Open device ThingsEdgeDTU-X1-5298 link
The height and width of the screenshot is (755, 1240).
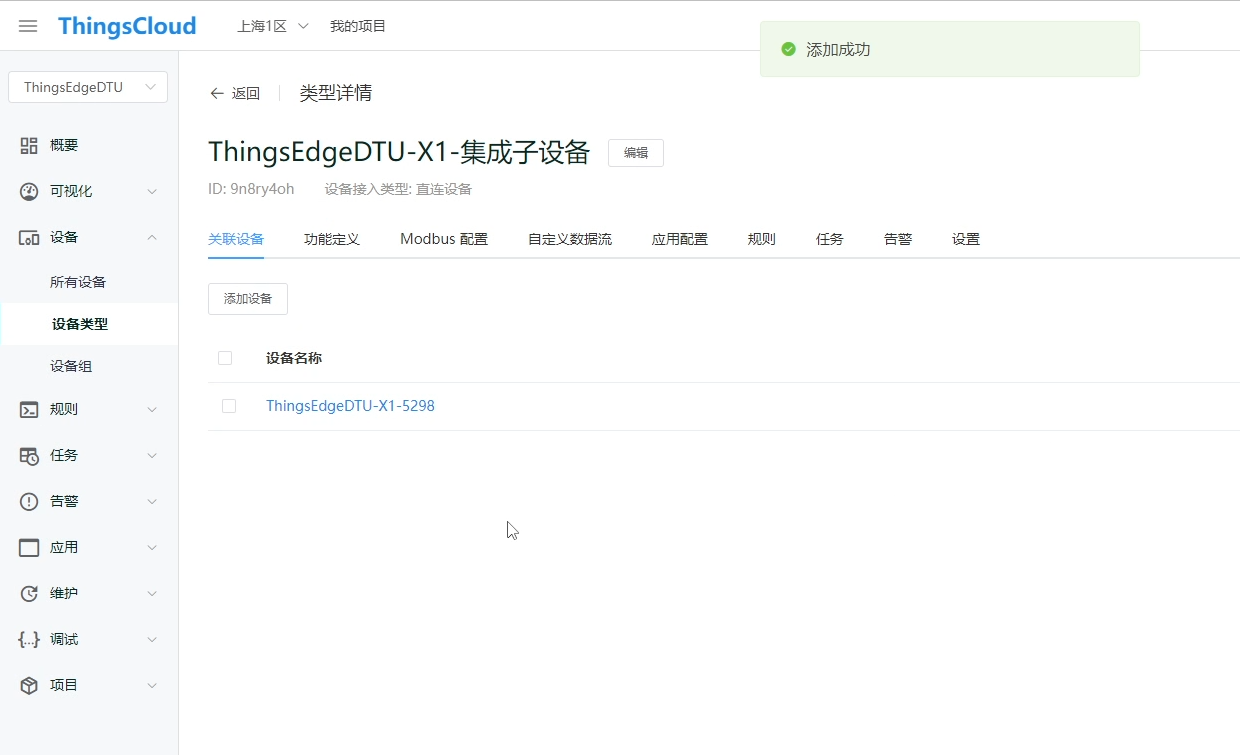(350, 406)
